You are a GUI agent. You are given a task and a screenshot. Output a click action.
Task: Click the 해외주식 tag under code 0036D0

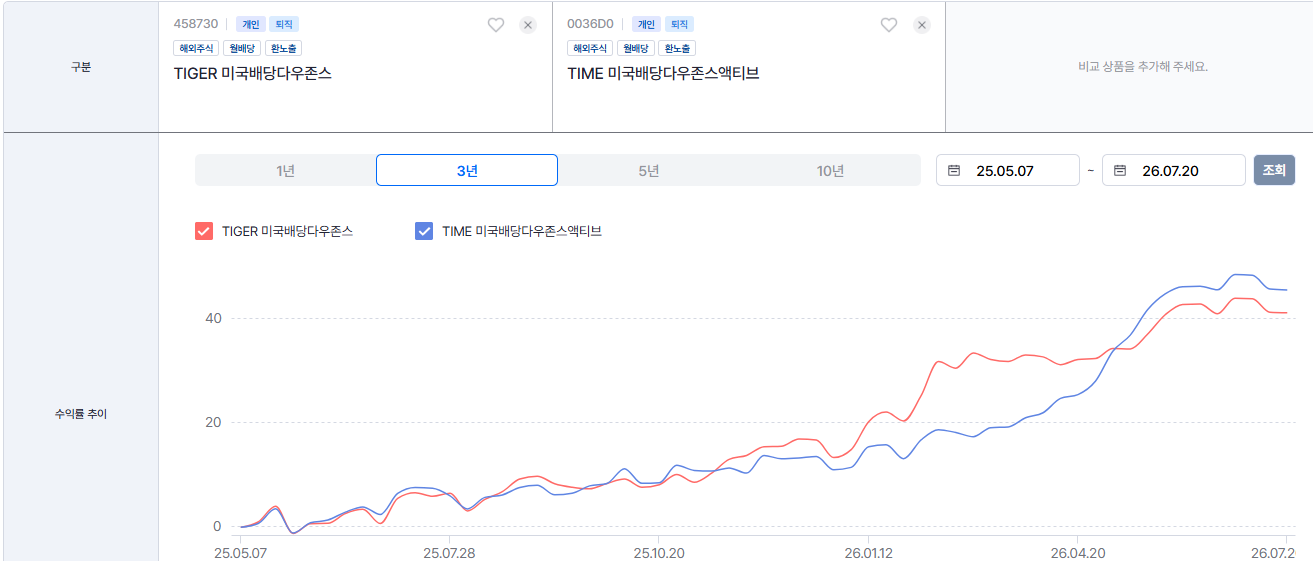[590, 48]
